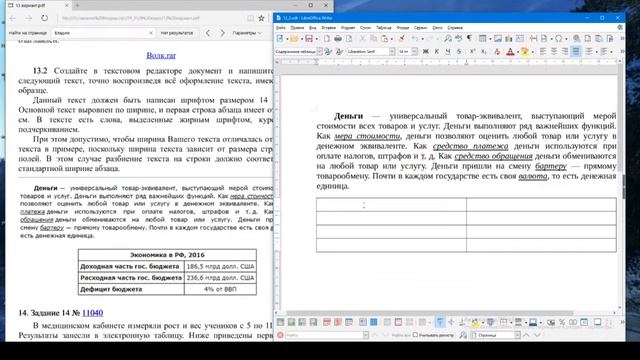This screenshot has height=360, width=640.
Task: Open paragraph style dropdown
Action: (320, 51)
